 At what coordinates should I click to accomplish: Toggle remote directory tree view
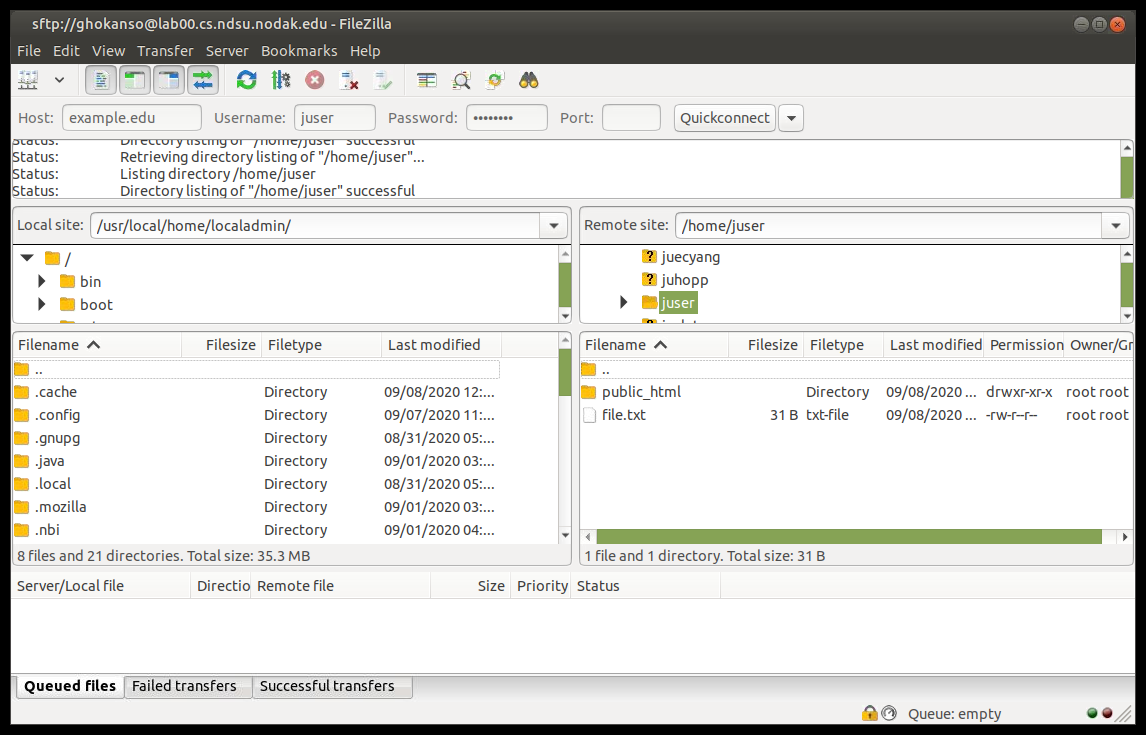point(168,80)
